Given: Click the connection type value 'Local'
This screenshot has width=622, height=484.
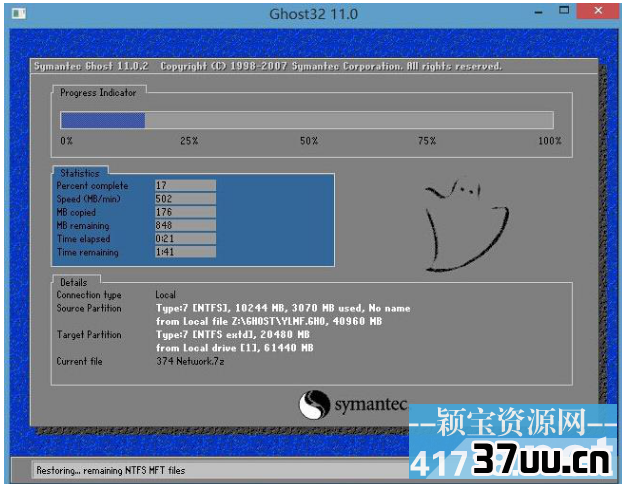Looking at the screenshot, I should click(x=165, y=295).
